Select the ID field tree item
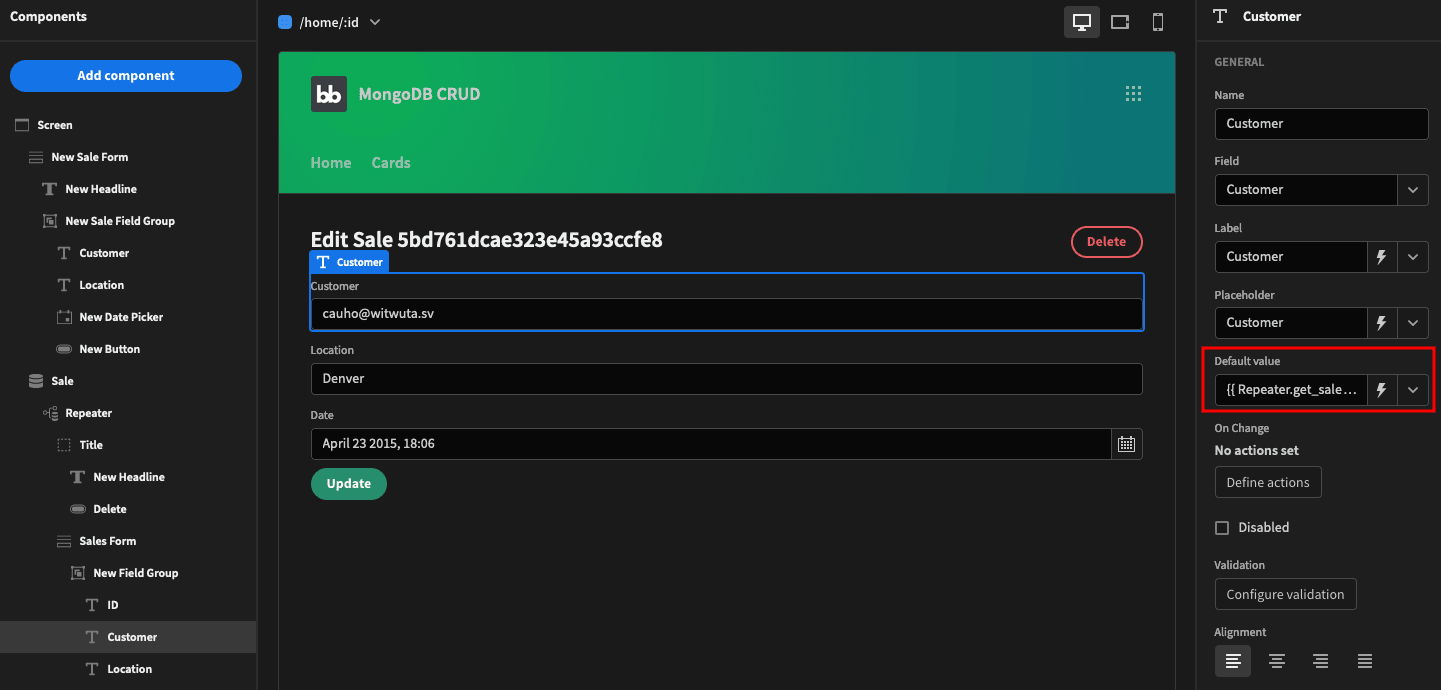The width and height of the screenshot is (1441, 690). point(113,605)
